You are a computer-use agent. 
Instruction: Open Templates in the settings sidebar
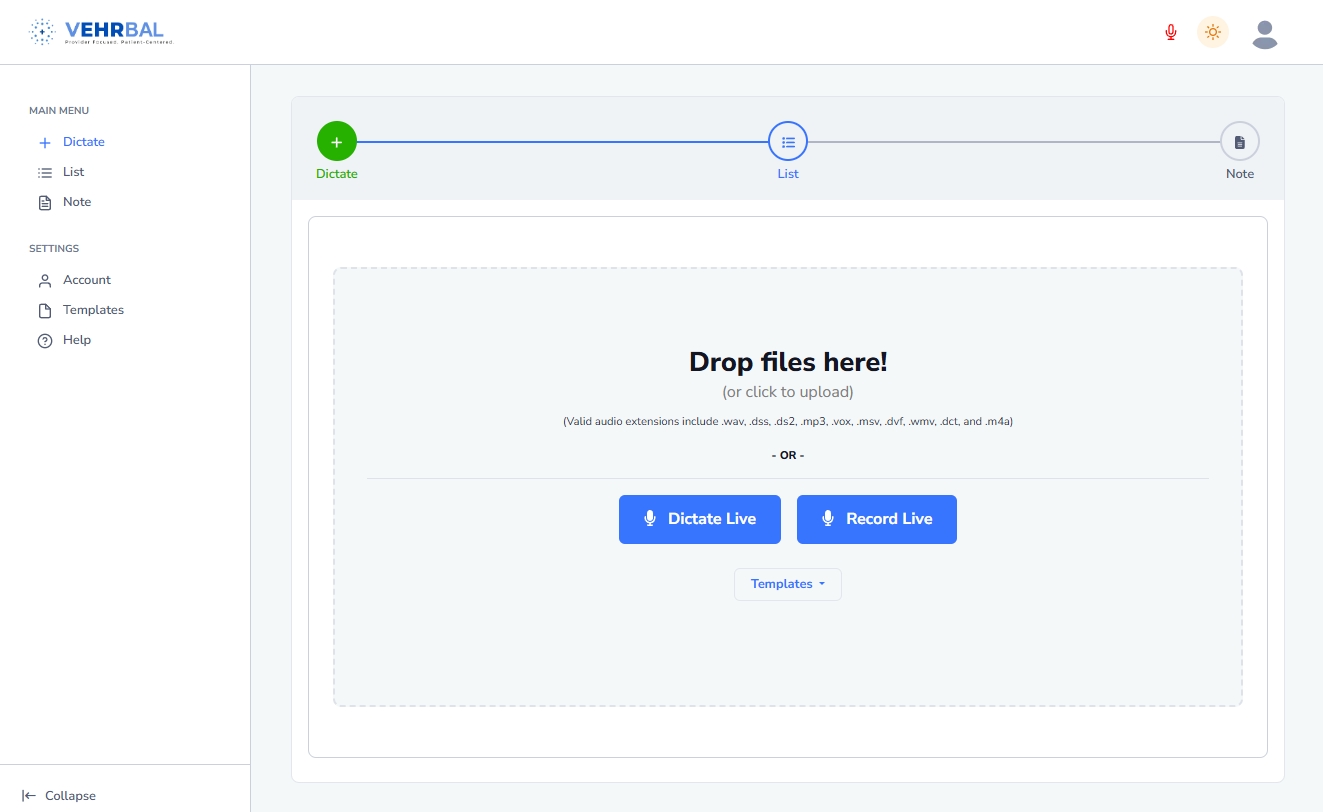pyautogui.click(x=93, y=310)
